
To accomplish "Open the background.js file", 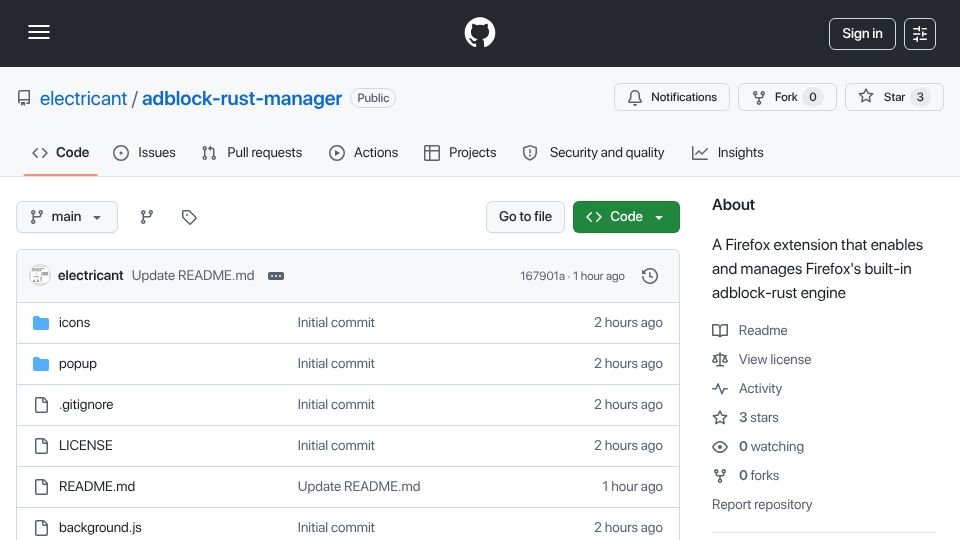I will [x=100, y=528].
